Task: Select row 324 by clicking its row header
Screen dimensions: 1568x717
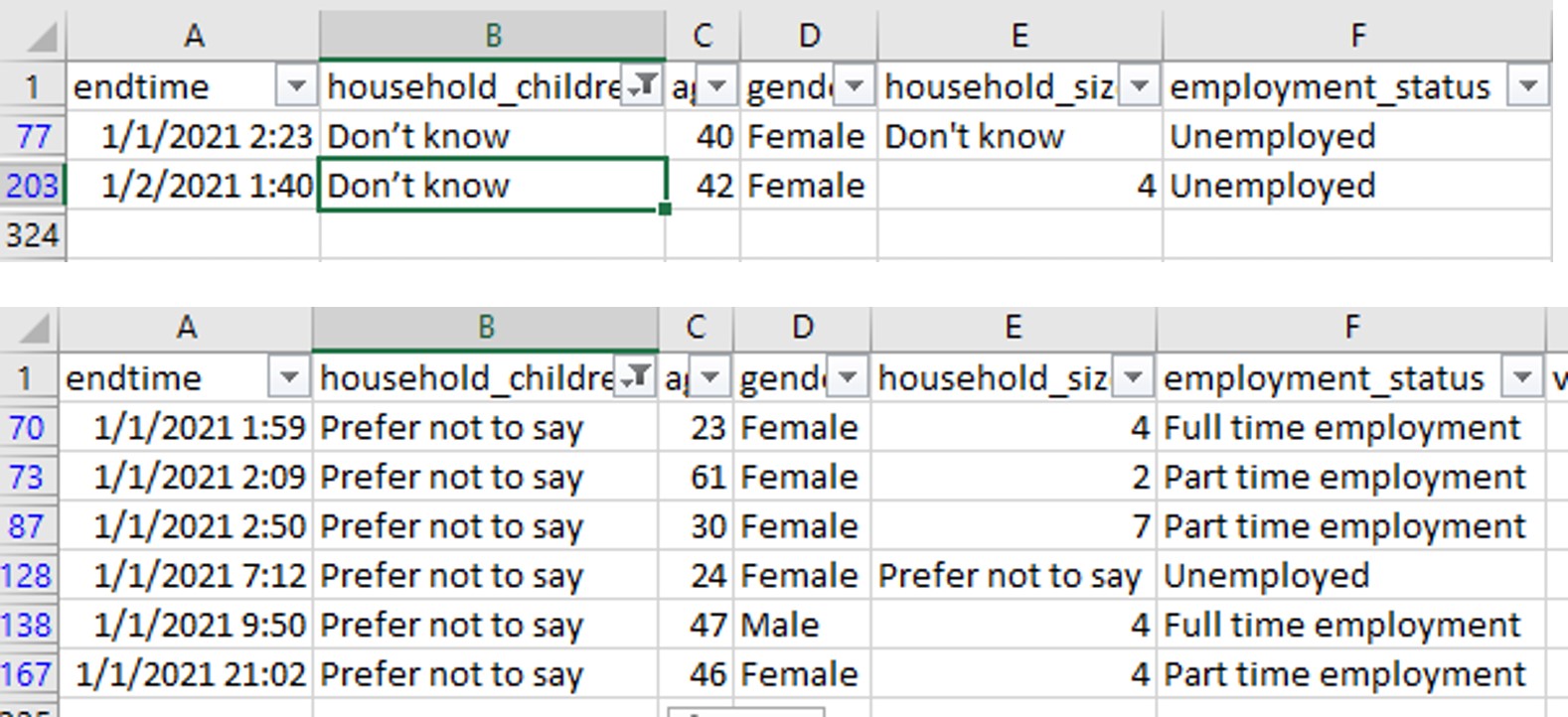Action: pos(30,234)
